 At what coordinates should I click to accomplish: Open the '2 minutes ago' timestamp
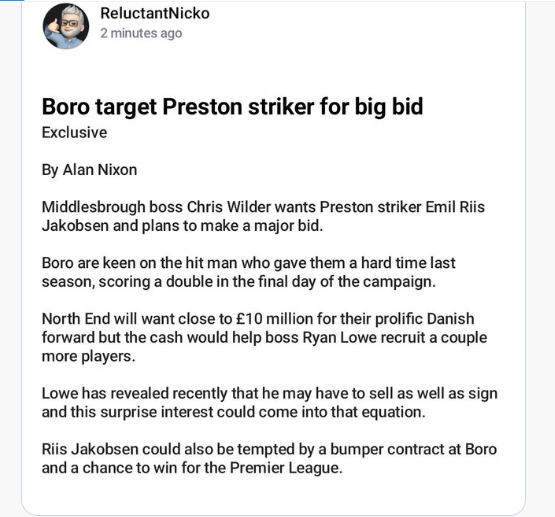(141, 33)
